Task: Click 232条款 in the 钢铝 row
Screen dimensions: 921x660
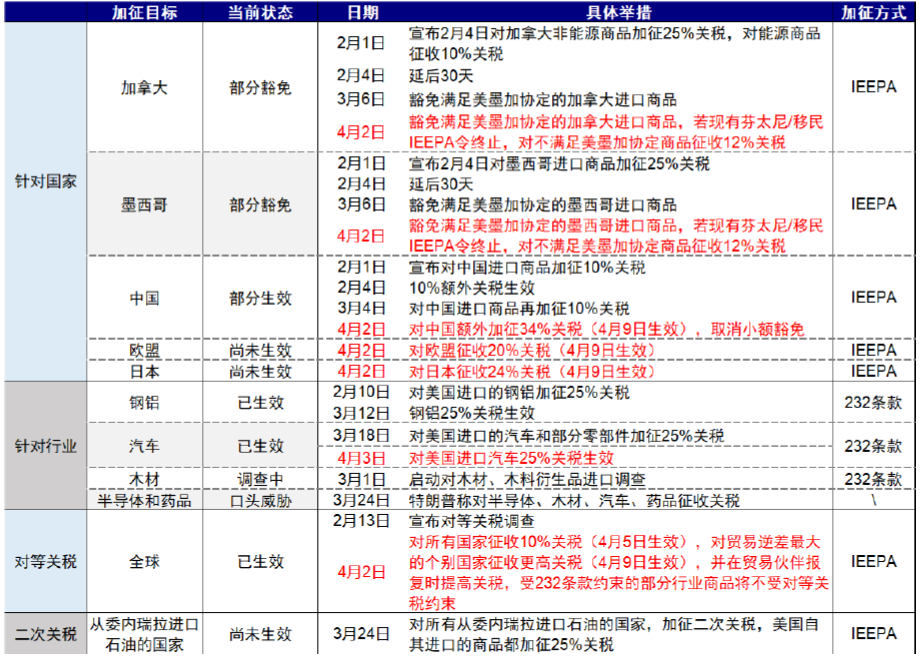Action: [x=873, y=402]
